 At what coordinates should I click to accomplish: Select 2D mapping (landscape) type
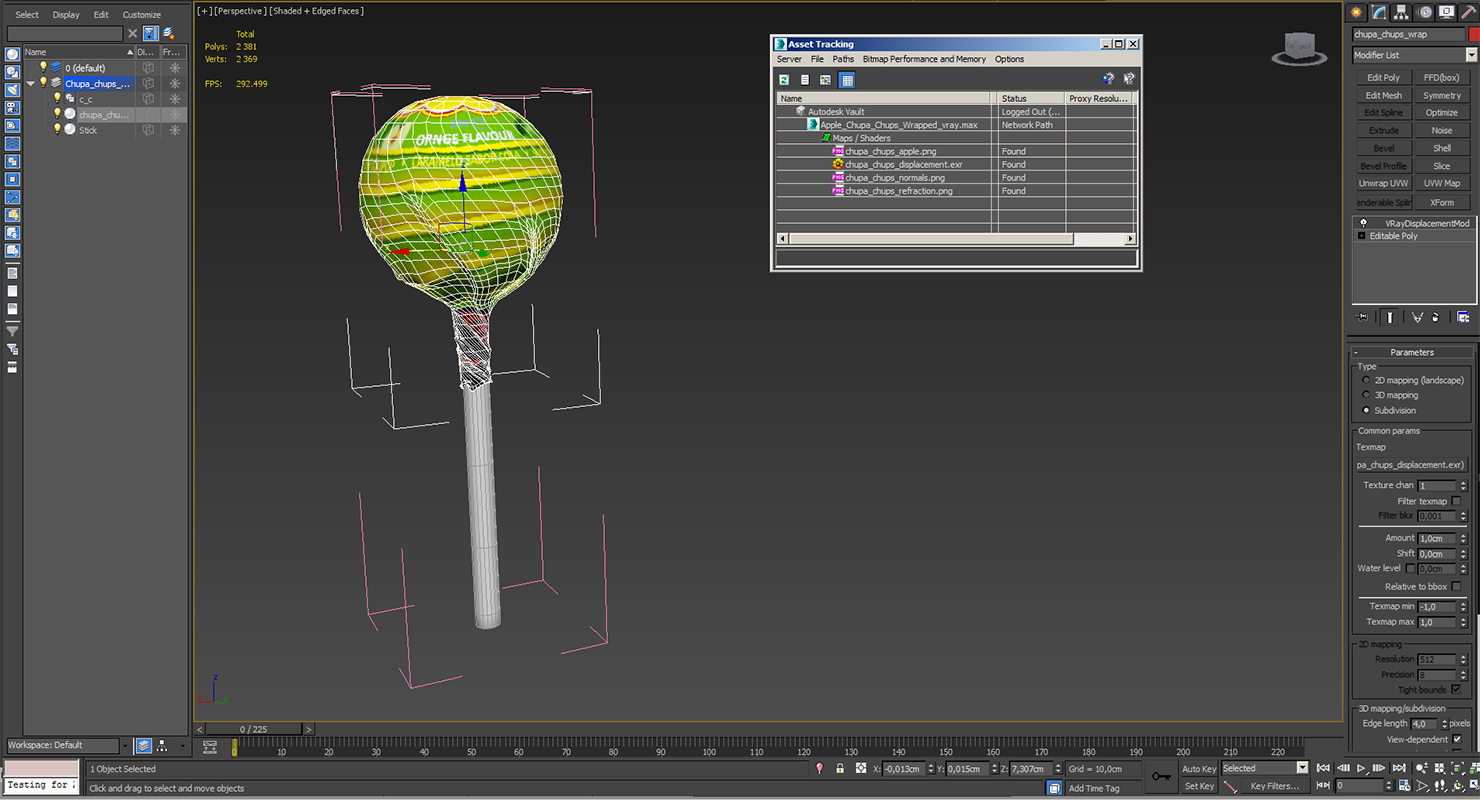click(x=1366, y=380)
